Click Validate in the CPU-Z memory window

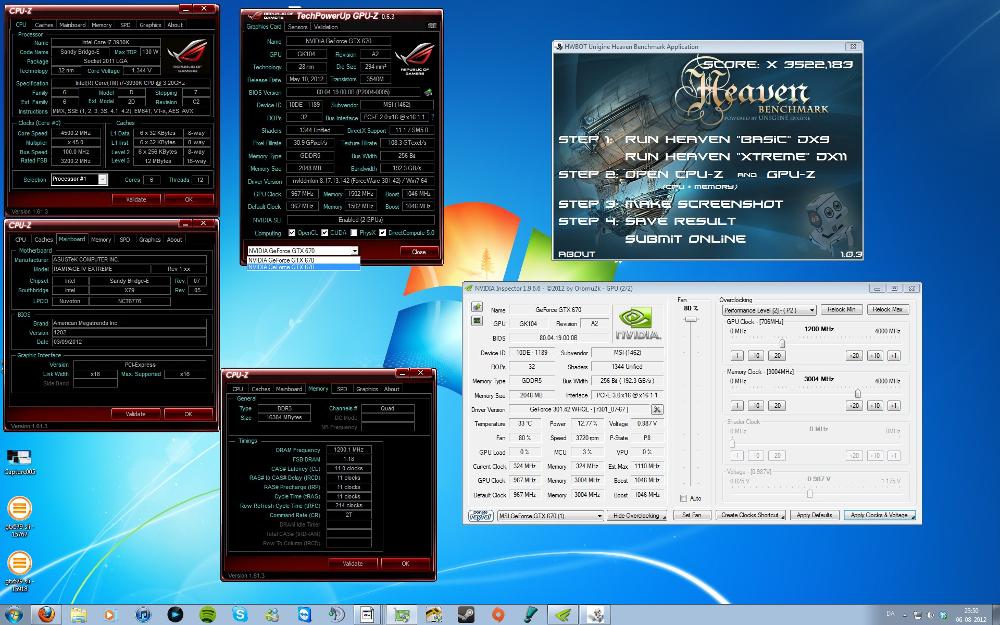click(x=353, y=564)
